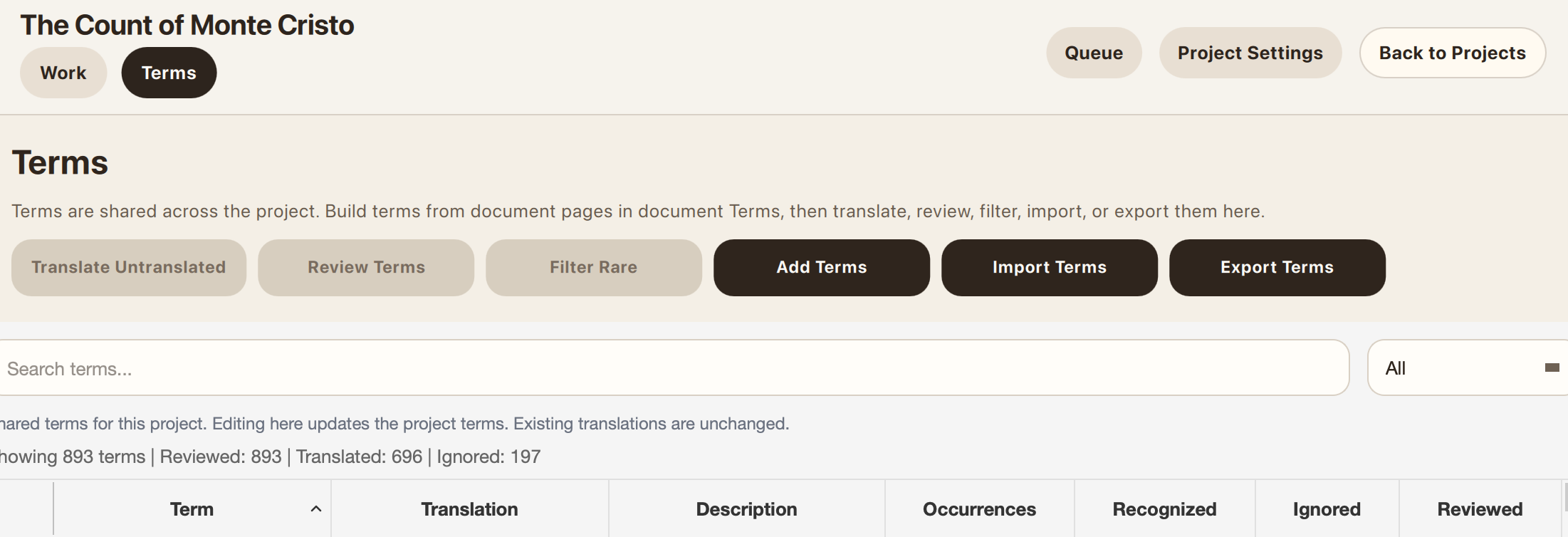Click the Term sort arrow icon
Screen dimensions: 1568x537
coord(316,509)
